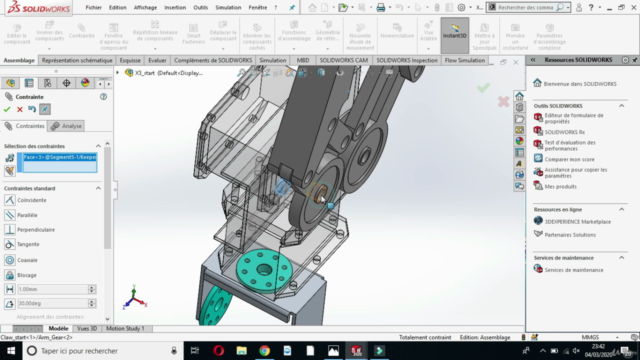The image size is (640, 360).
Task: Click the Contrainte ribbon tool
Action: [82, 31]
